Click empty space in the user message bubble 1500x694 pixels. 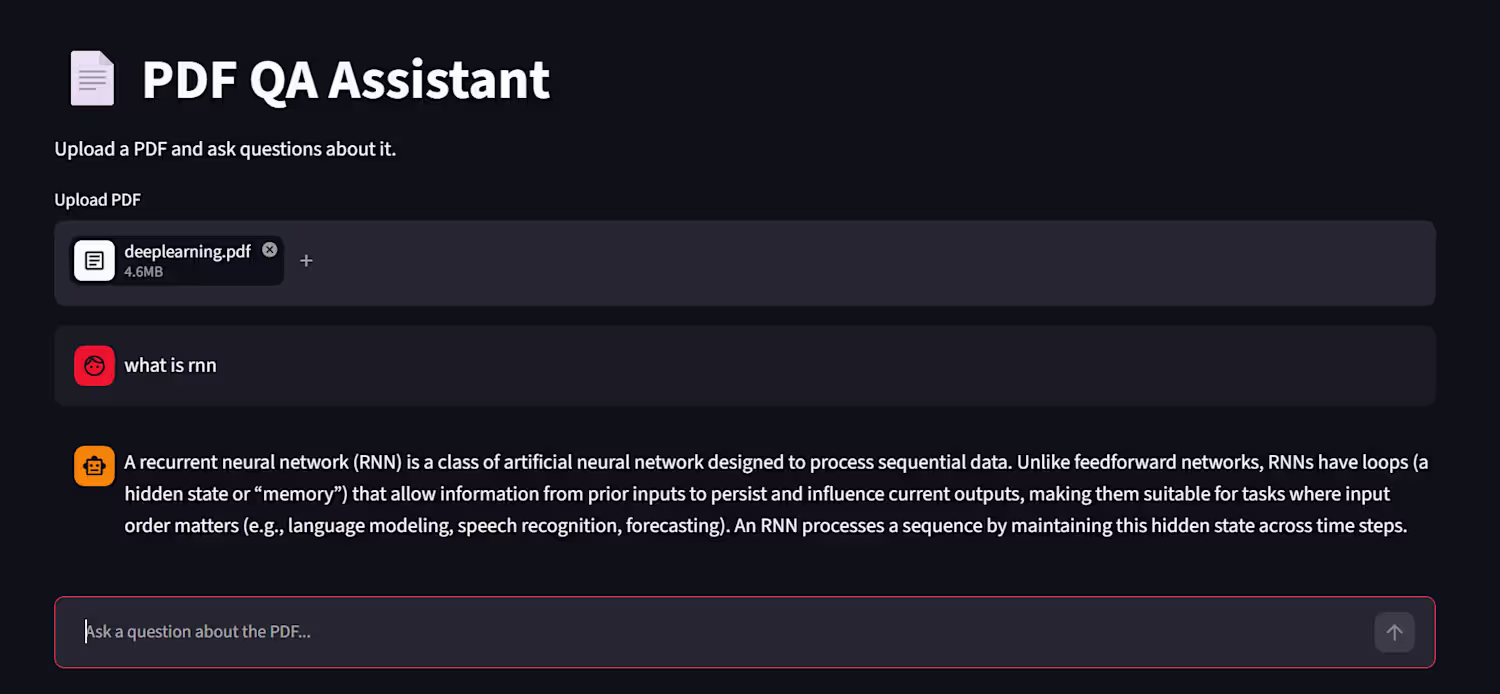(820, 366)
